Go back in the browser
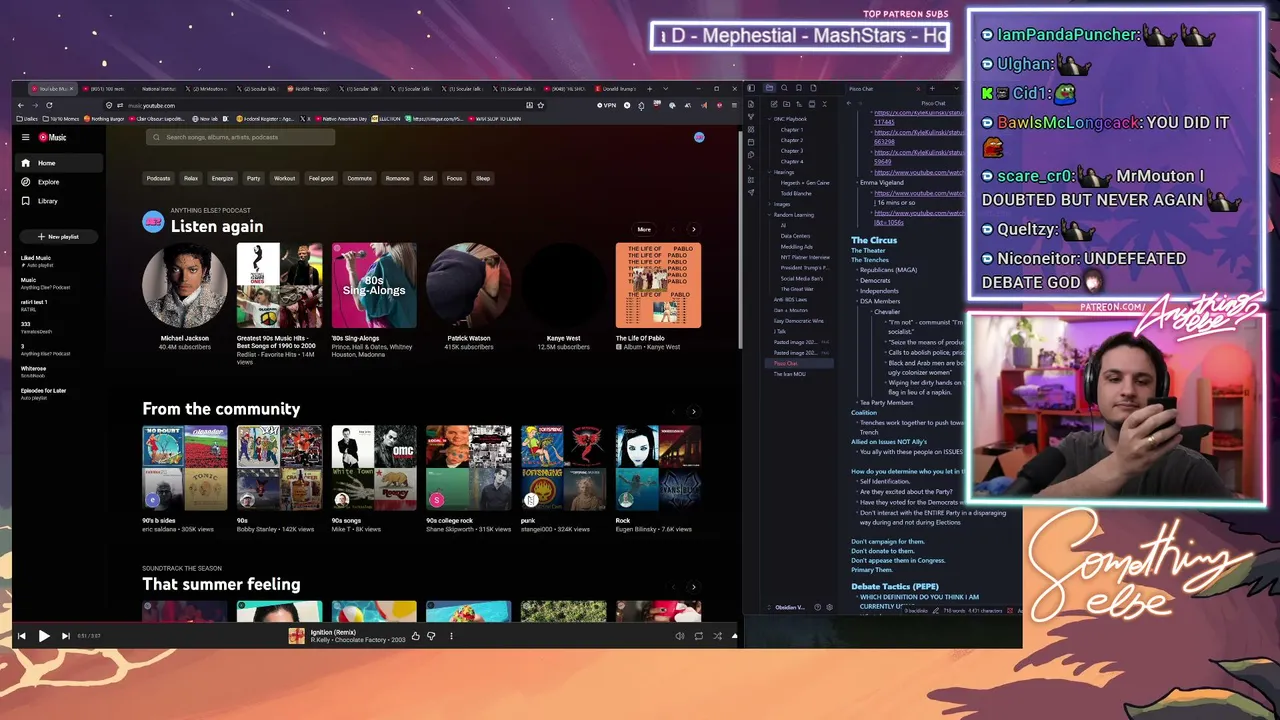Image resolution: width=1280 pixels, height=720 pixels. click(x=22, y=105)
